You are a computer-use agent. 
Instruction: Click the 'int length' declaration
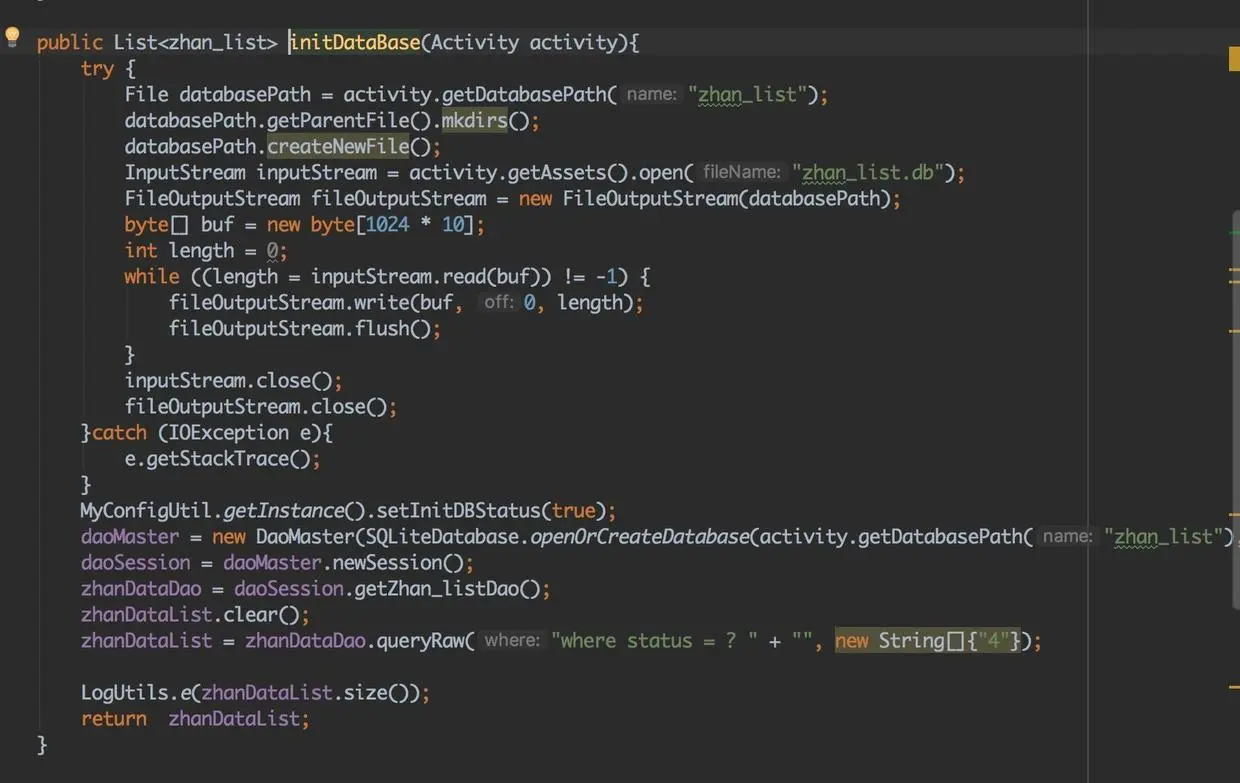[179, 250]
